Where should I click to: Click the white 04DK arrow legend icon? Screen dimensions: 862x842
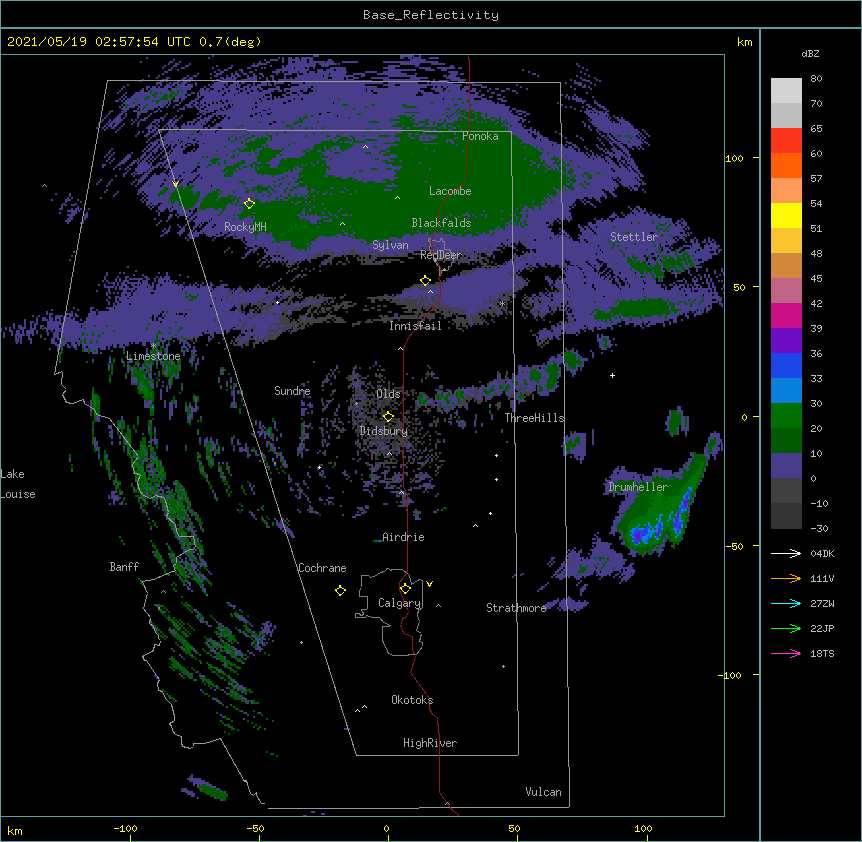pyautogui.click(x=786, y=553)
